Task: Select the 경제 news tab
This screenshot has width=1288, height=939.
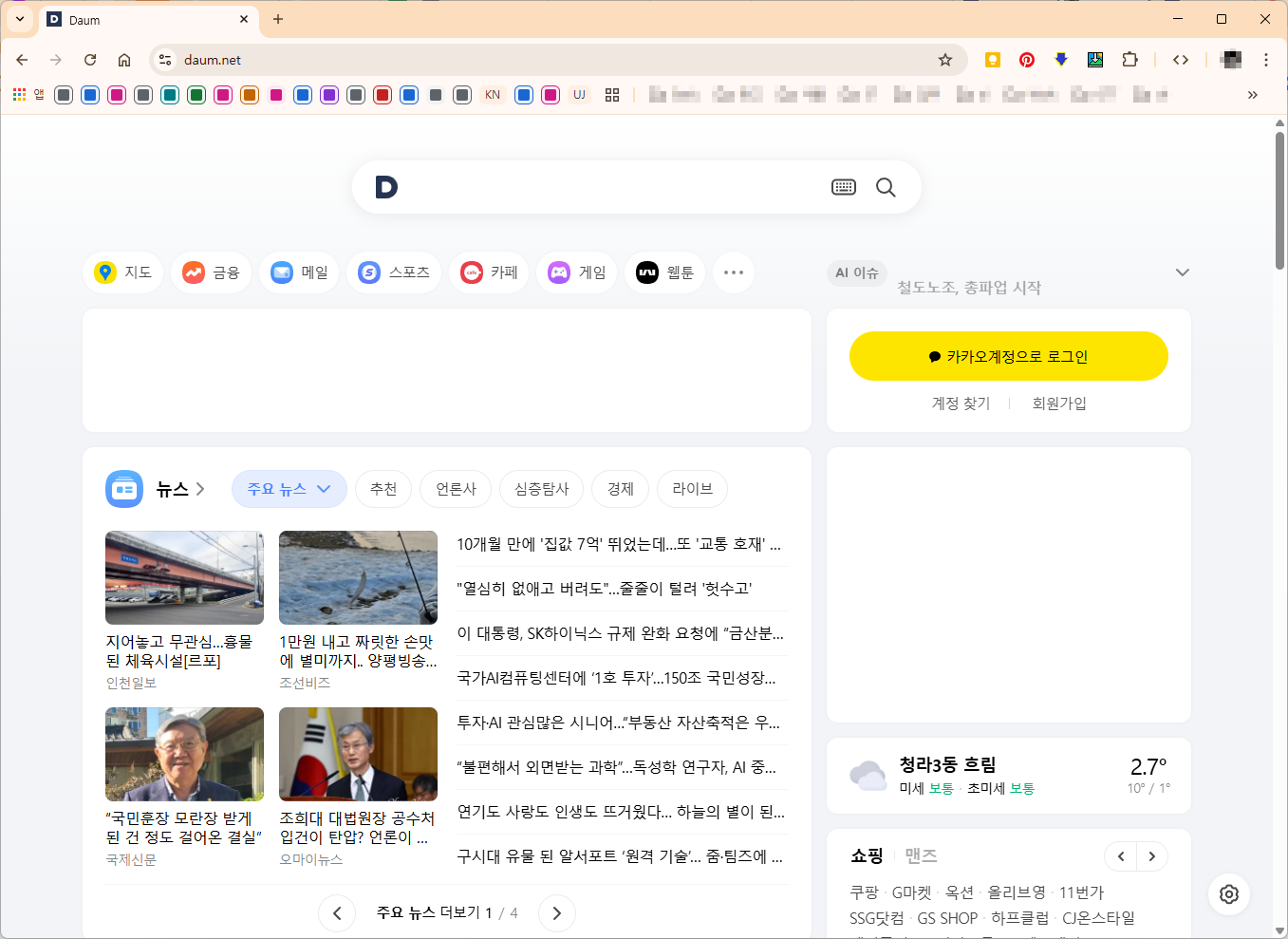Action: 621,489
